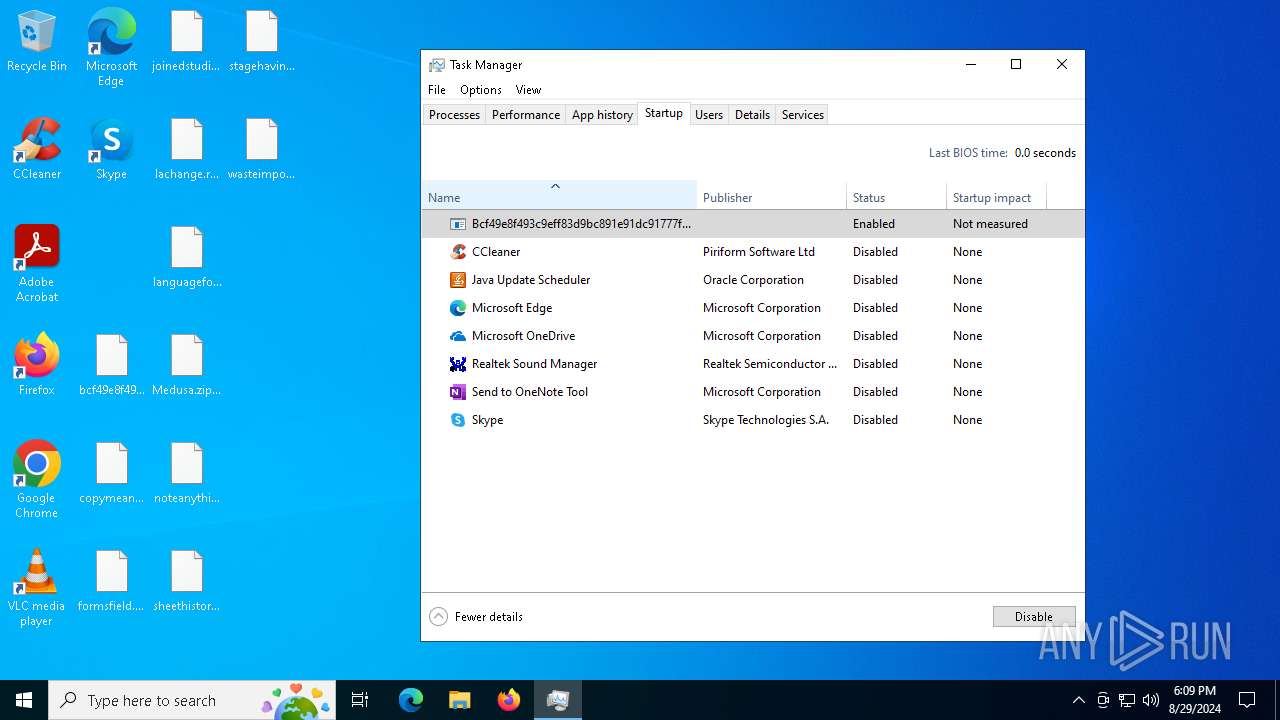This screenshot has height=720, width=1280.
Task: Select the lachange.r desktop file
Action: tap(187, 150)
